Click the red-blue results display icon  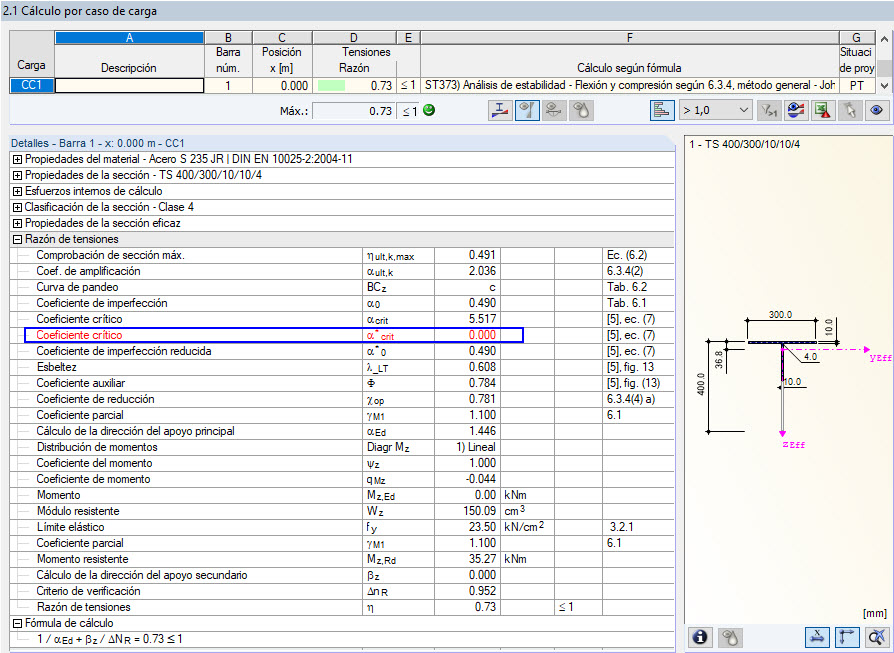pos(797,110)
